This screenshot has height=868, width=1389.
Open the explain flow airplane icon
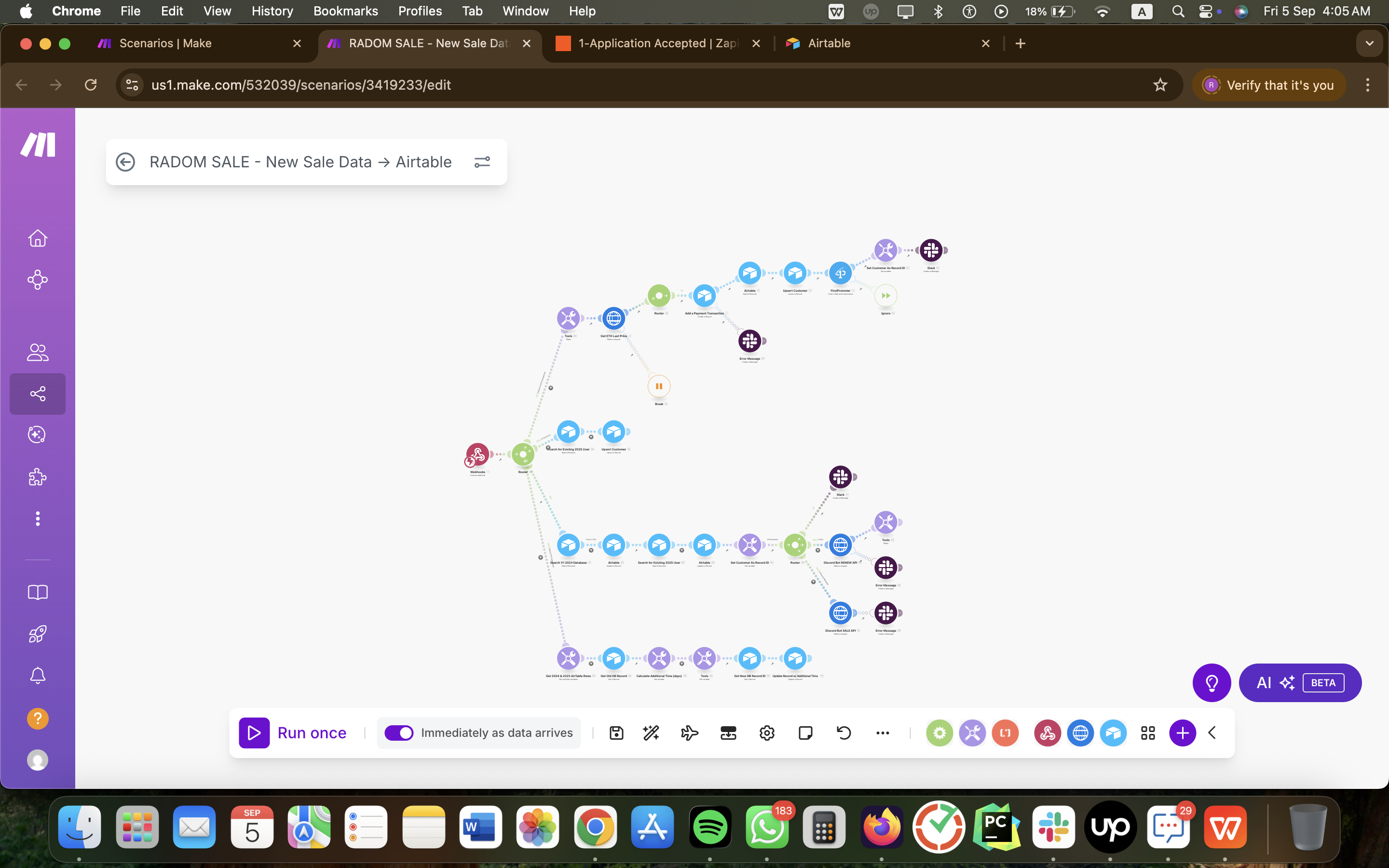click(689, 732)
